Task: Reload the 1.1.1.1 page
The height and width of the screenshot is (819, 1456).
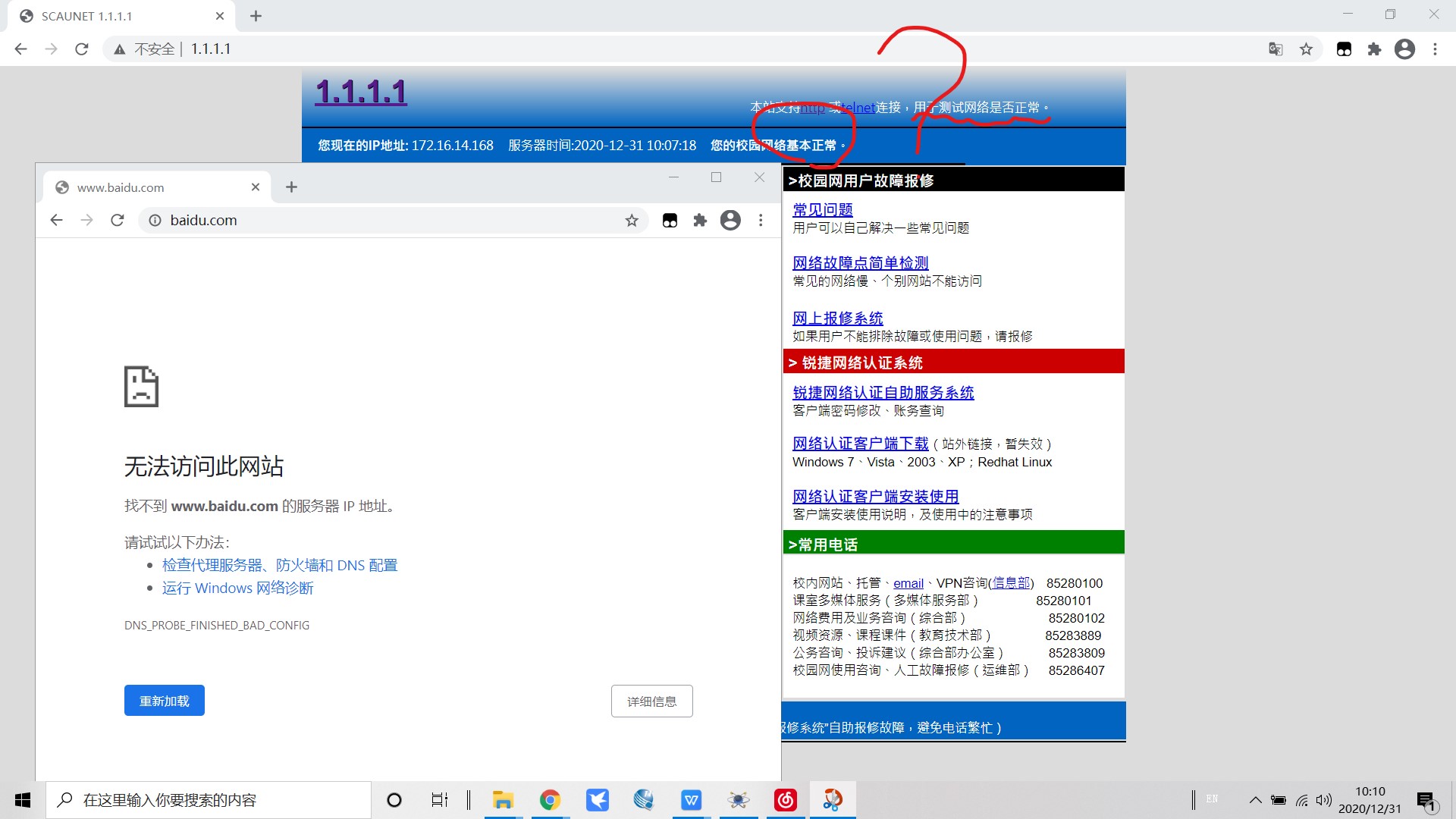Action: tap(82, 49)
